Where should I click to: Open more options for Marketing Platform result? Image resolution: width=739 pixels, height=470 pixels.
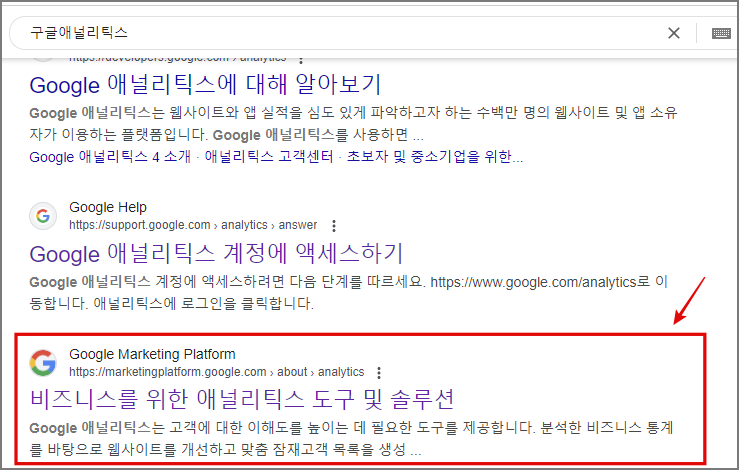click(379, 373)
